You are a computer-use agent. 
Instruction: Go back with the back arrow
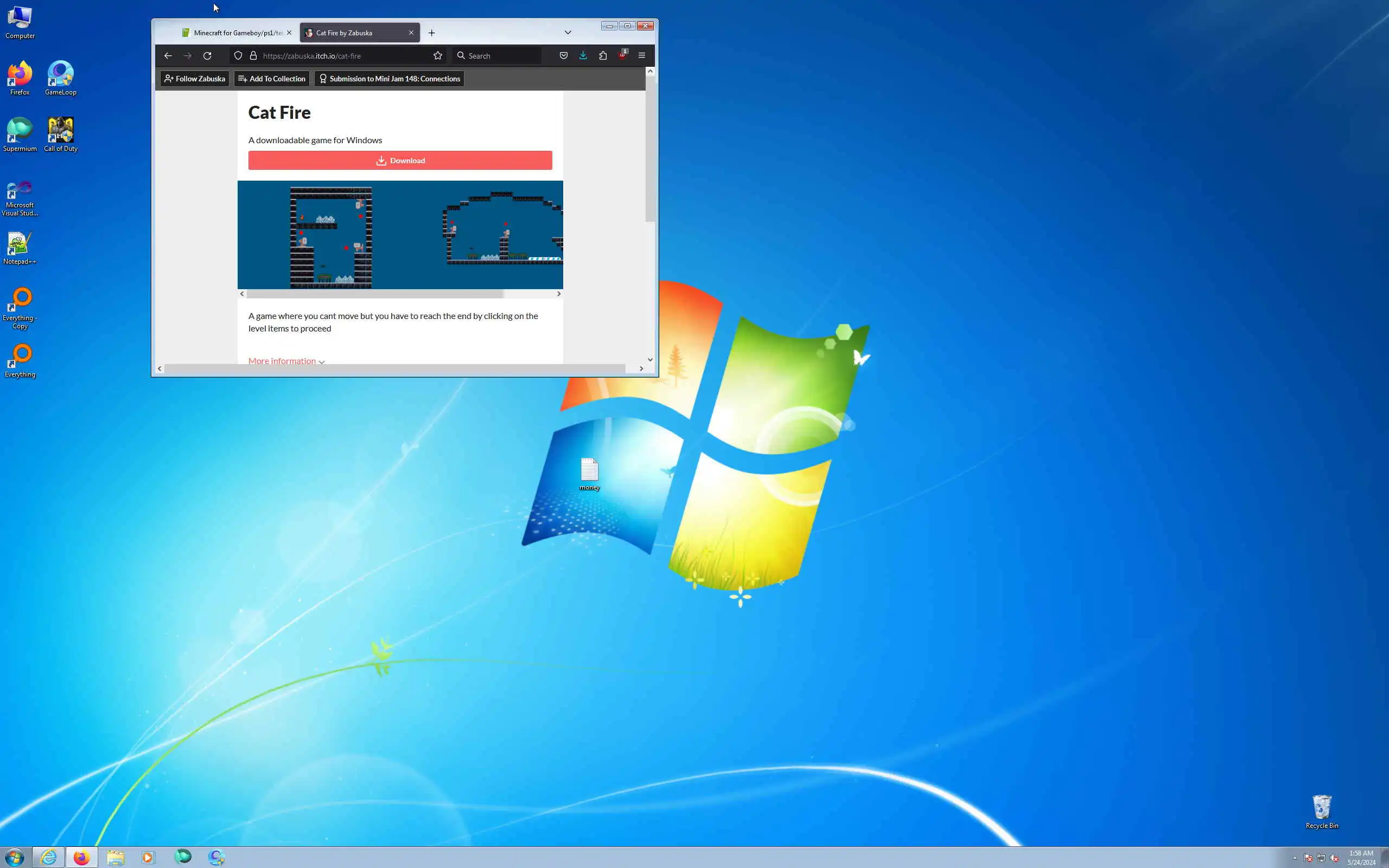[168, 56]
